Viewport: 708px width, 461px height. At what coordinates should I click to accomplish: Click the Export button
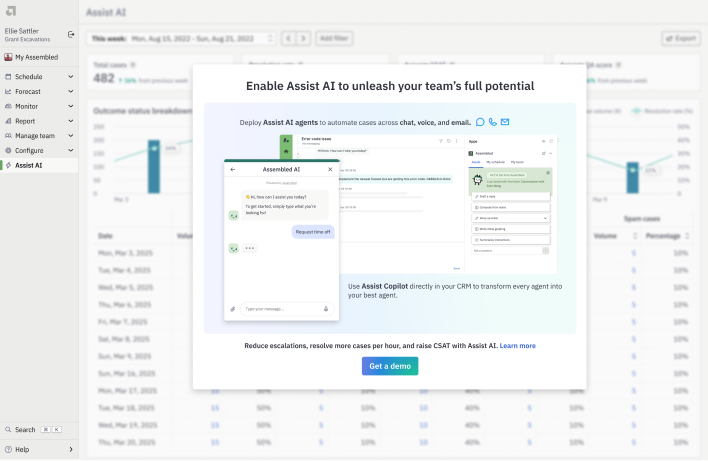point(681,39)
